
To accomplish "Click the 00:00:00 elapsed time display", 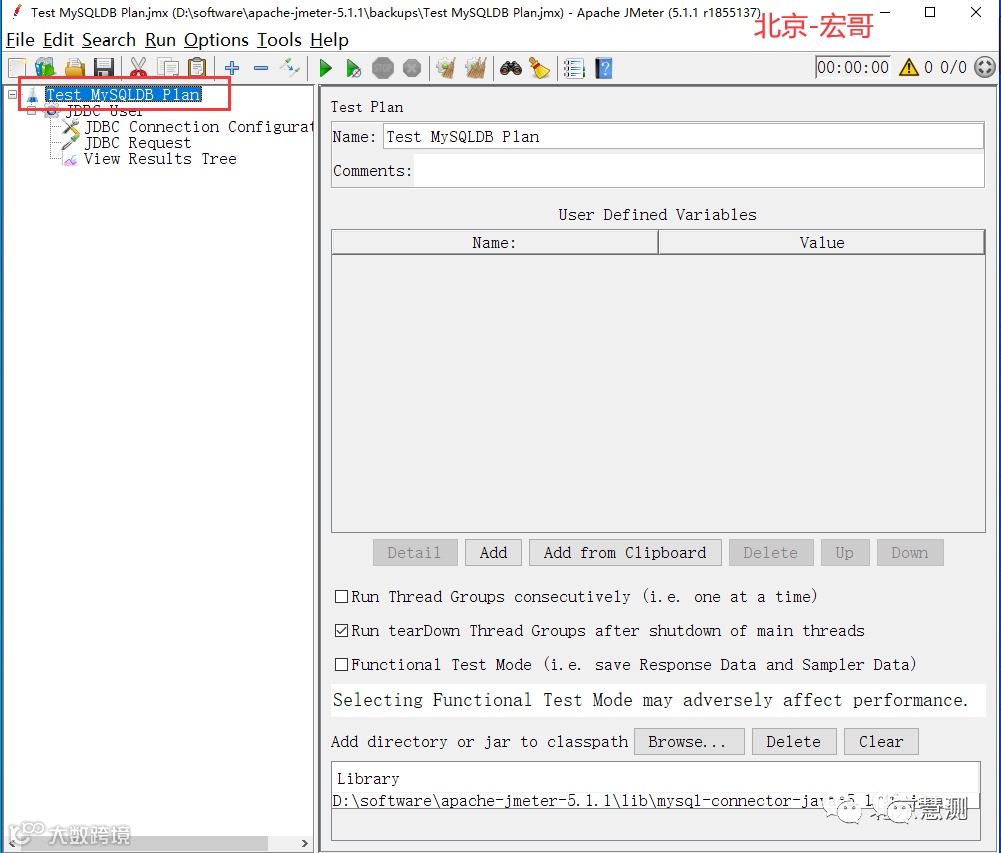I will [853, 67].
